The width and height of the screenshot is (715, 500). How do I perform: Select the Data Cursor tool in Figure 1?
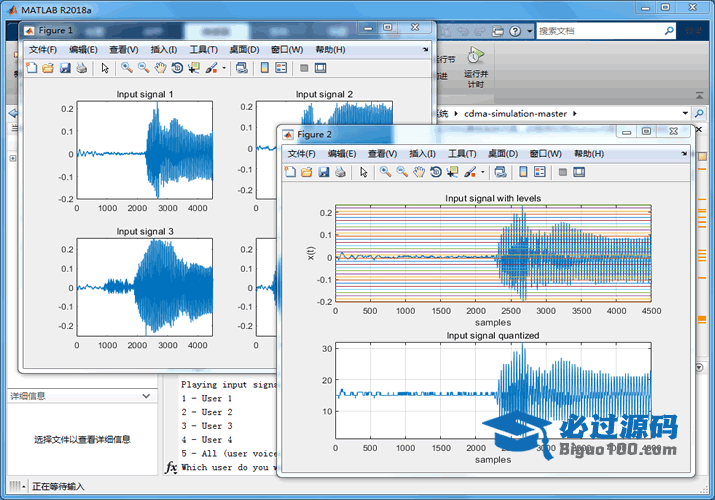[194, 68]
